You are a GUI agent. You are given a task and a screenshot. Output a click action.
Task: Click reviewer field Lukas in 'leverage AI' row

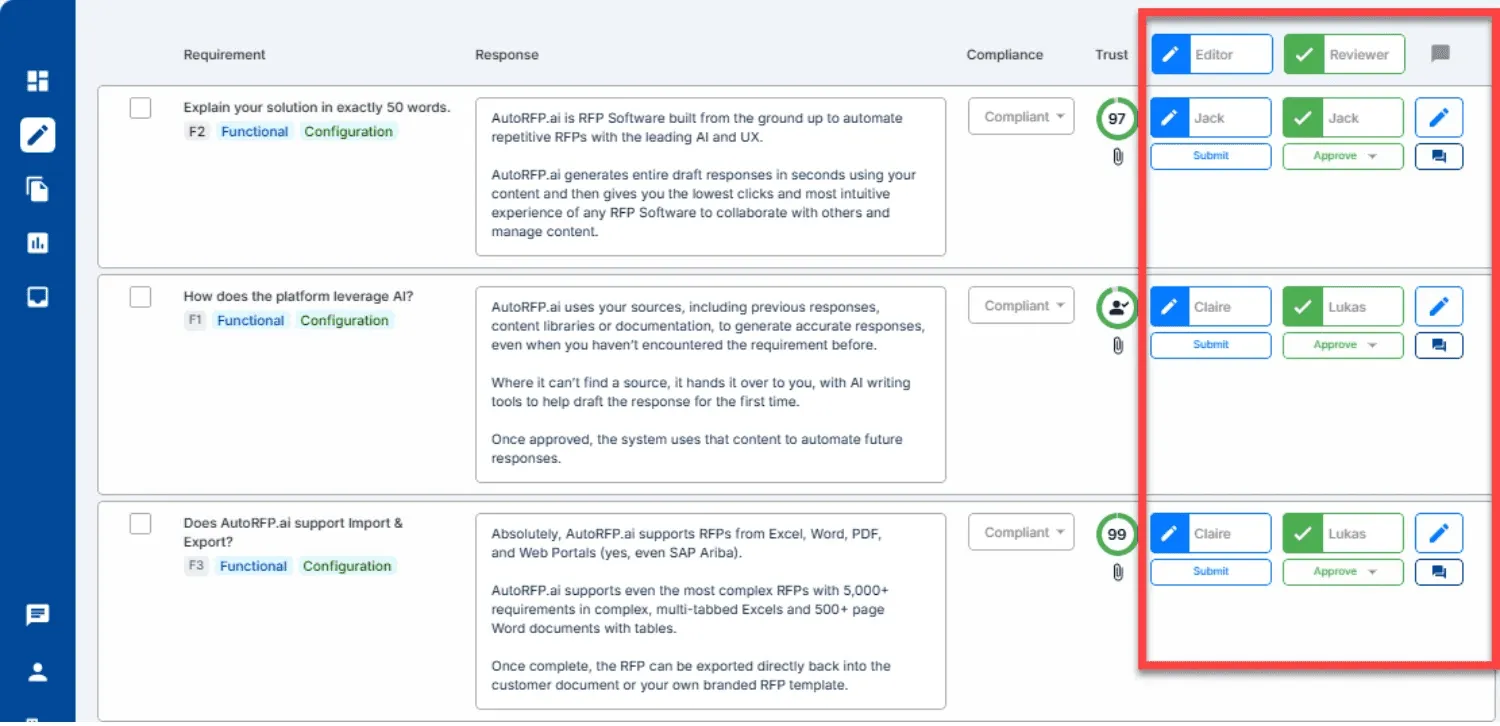click(1344, 307)
